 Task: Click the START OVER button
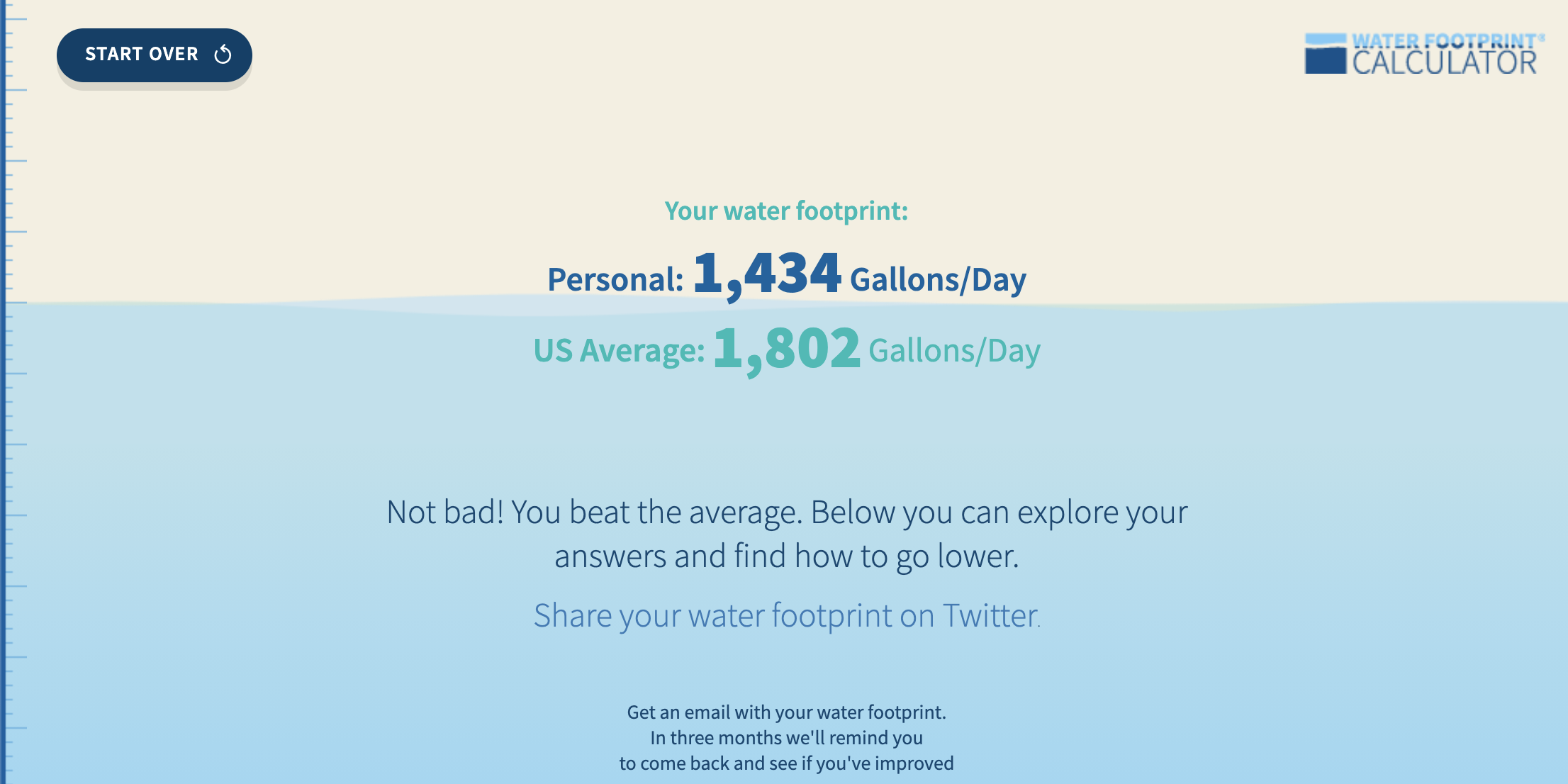click(x=155, y=55)
